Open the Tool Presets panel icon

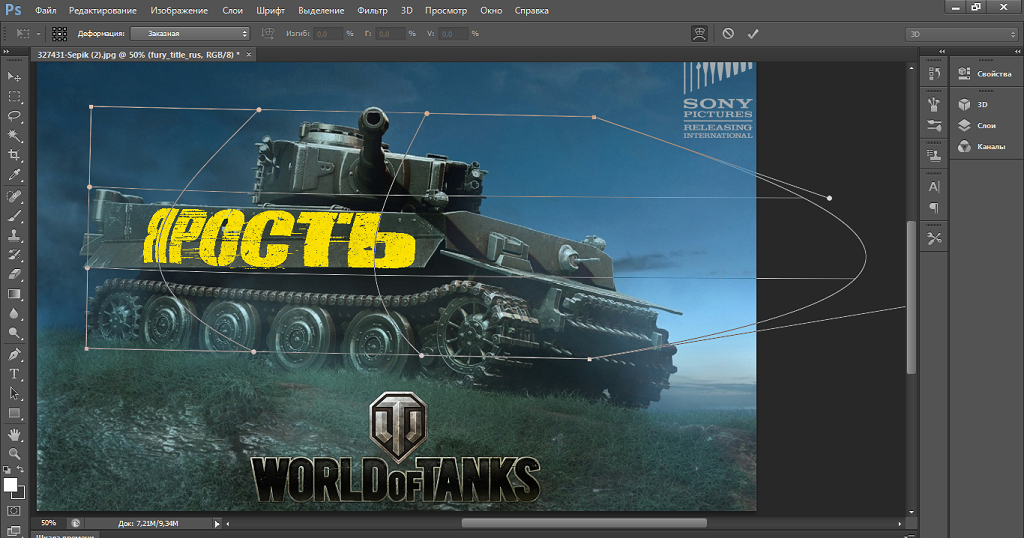click(x=935, y=239)
